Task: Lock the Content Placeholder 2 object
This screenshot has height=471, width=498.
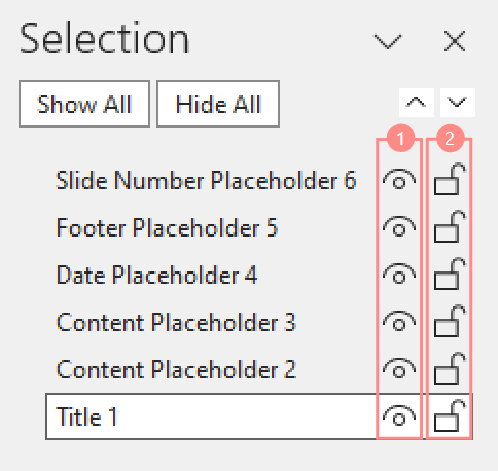Action: [450, 368]
